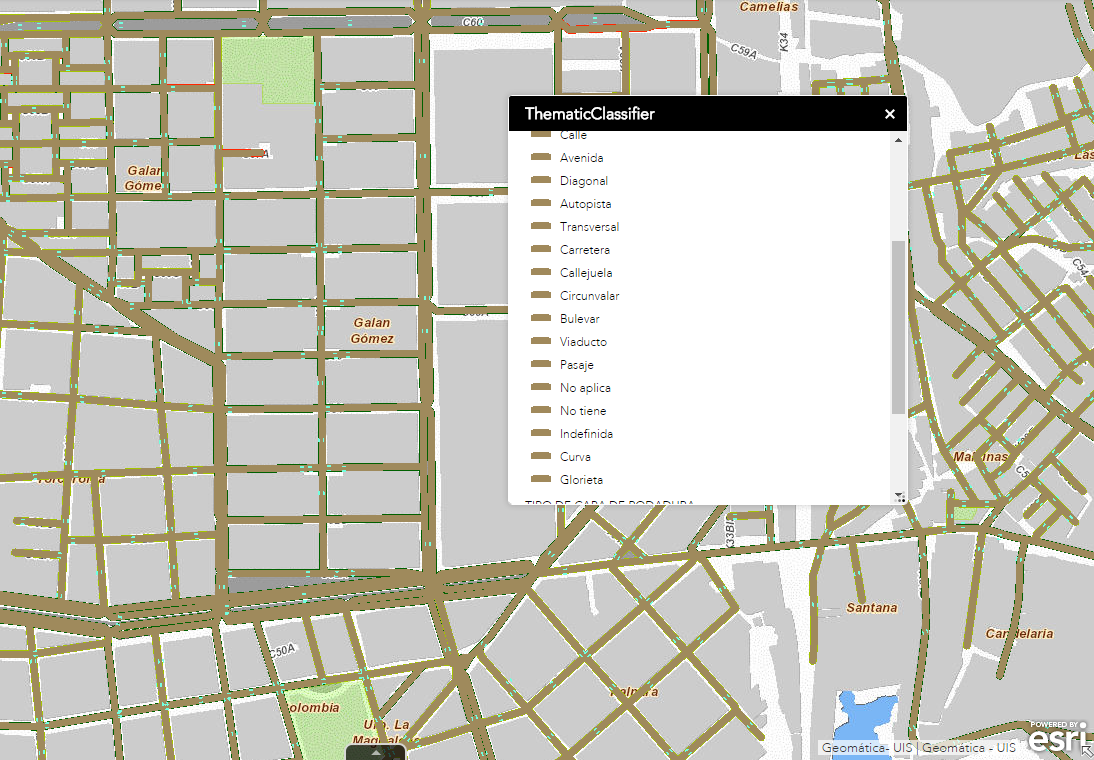This screenshot has height=760, width=1094.
Task: Click the Candelaria neighborhood map label
Action: (1019, 634)
